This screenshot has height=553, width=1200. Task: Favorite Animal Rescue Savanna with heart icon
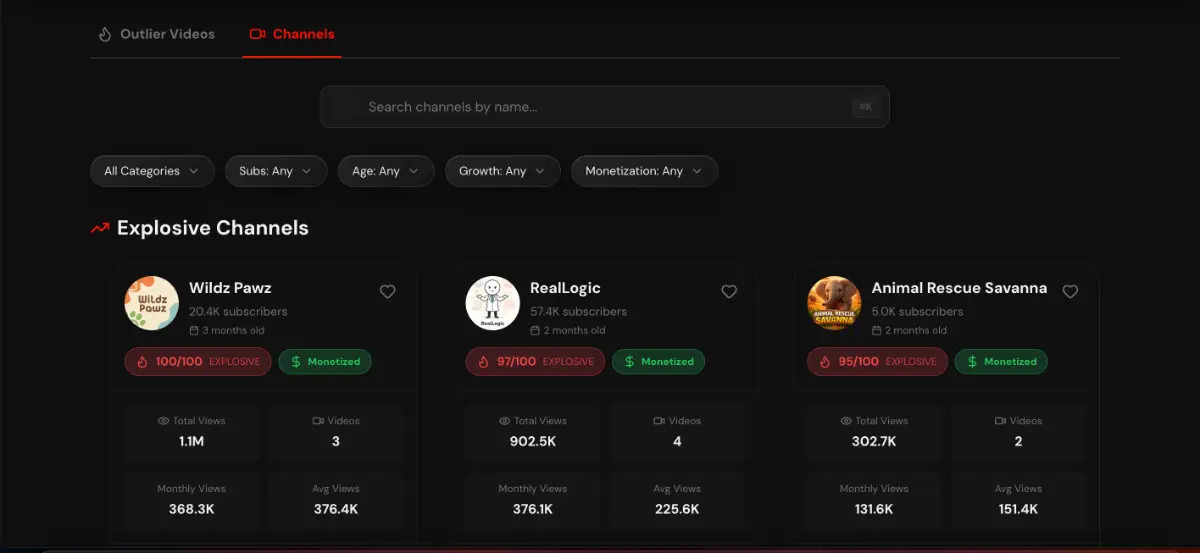1070,292
